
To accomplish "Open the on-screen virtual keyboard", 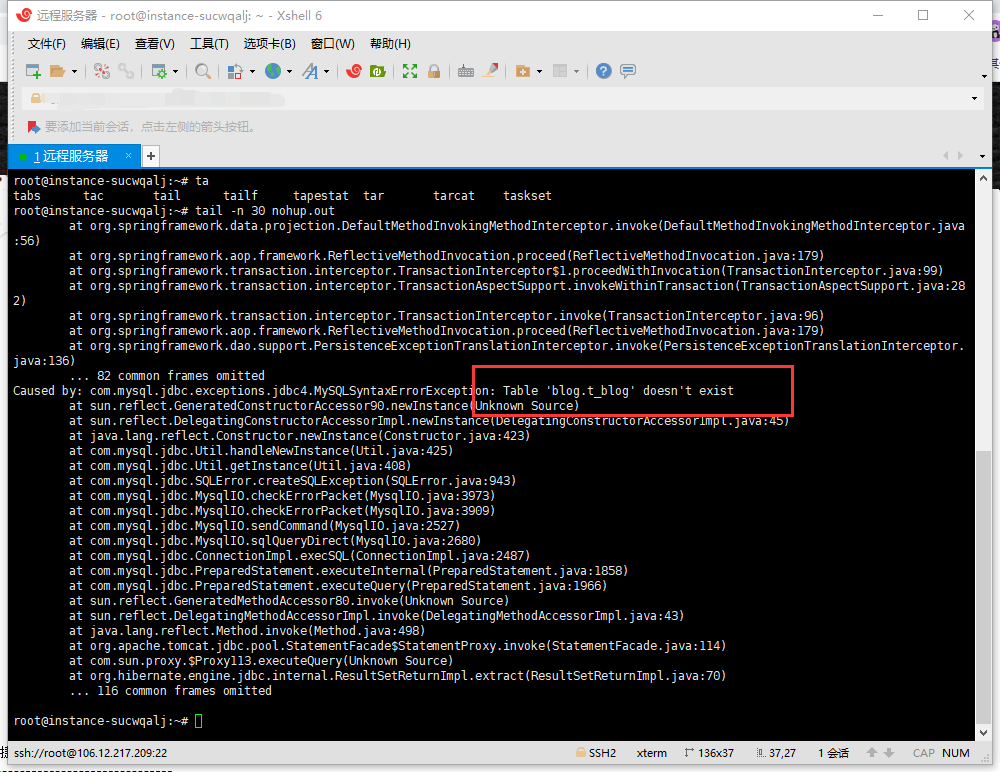I will pos(466,71).
